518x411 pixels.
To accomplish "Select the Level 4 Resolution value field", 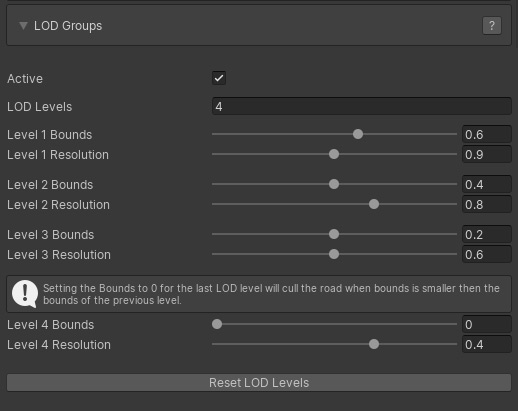I will (486, 344).
